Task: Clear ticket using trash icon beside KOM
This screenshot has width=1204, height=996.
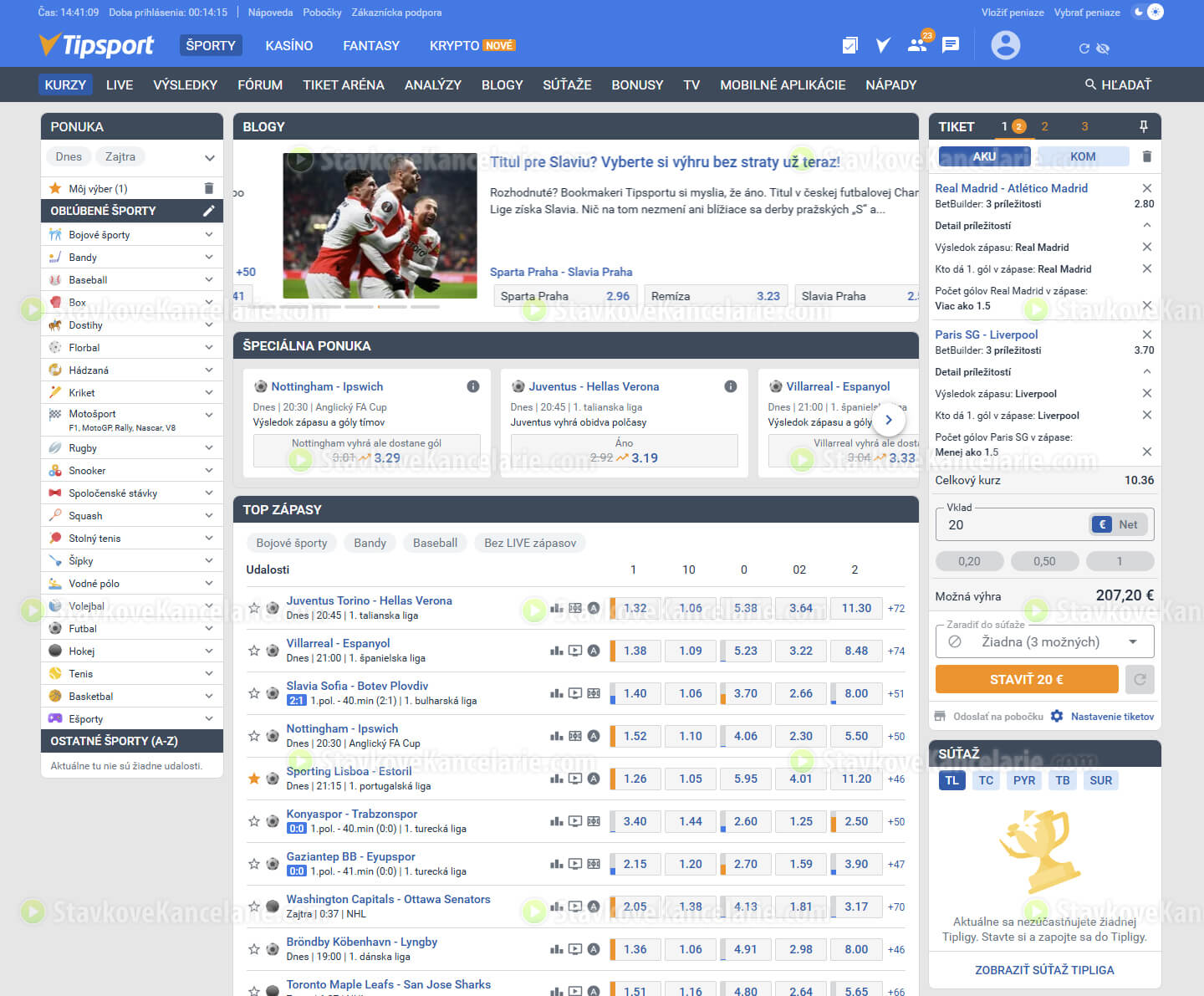Action: click(x=1147, y=156)
